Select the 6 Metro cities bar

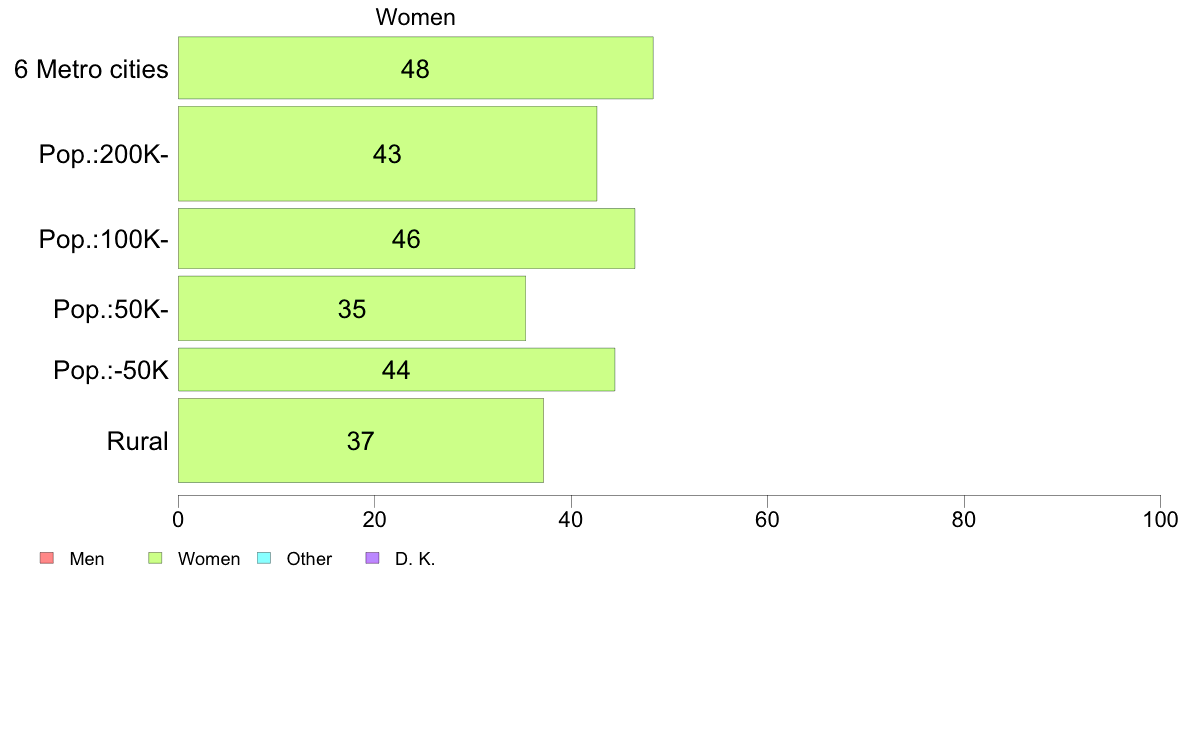coord(415,67)
